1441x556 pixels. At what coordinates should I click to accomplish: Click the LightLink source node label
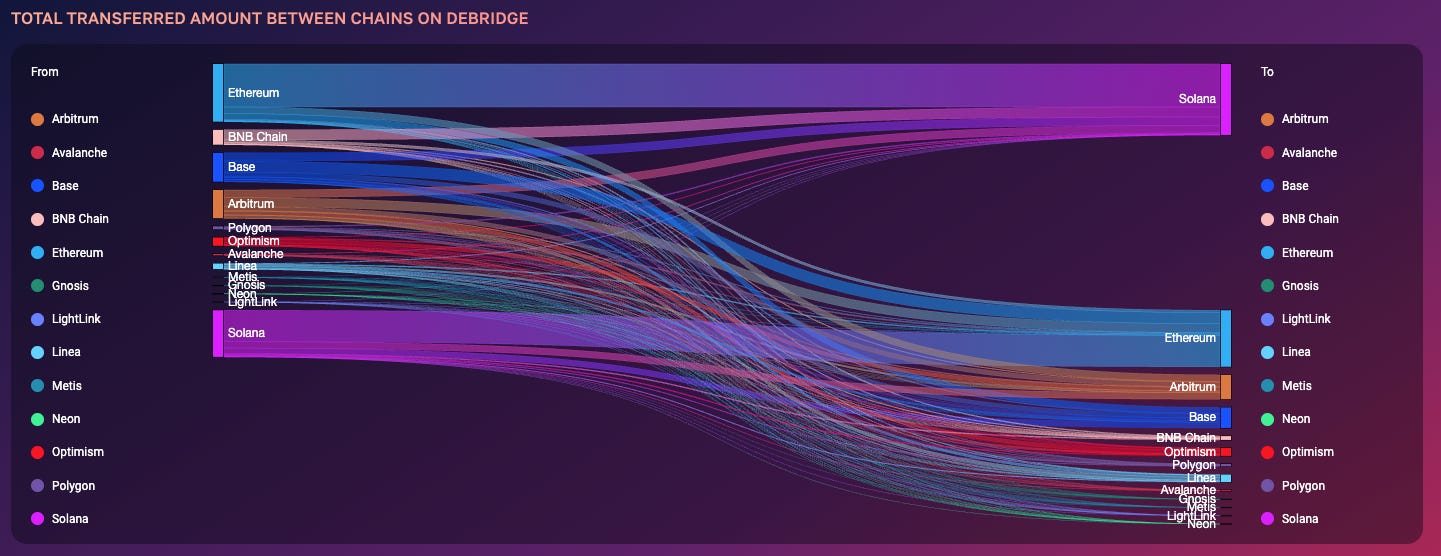[252, 302]
